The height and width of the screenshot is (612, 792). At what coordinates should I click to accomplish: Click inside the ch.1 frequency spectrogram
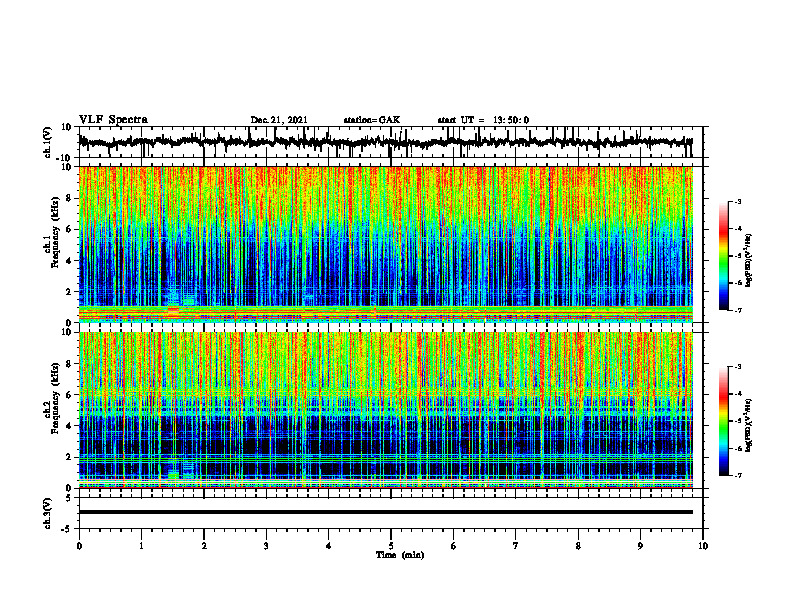pyautogui.click(x=385, y=244)
